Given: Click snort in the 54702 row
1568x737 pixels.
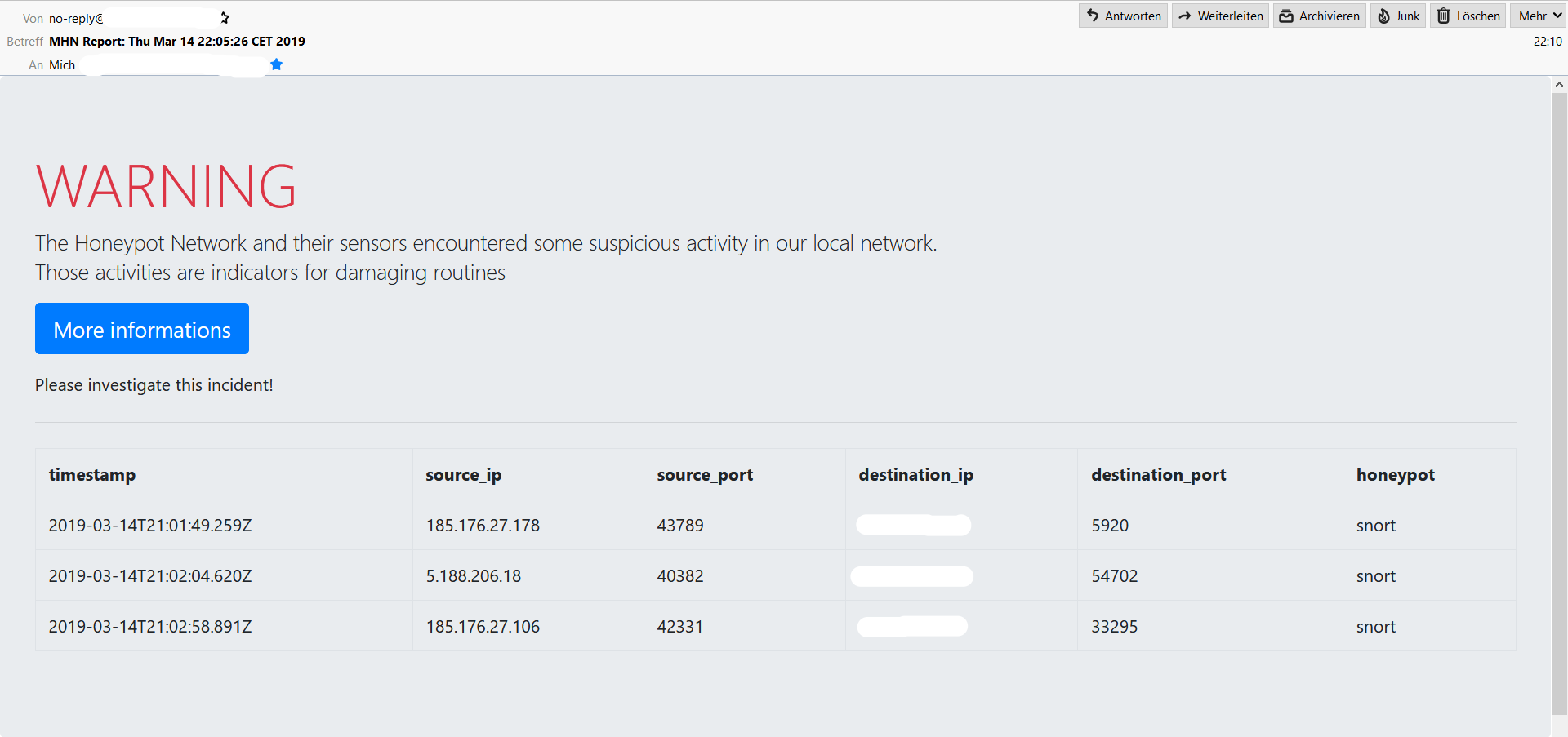Looking at the screenshot, I should tap(1376, 576).
